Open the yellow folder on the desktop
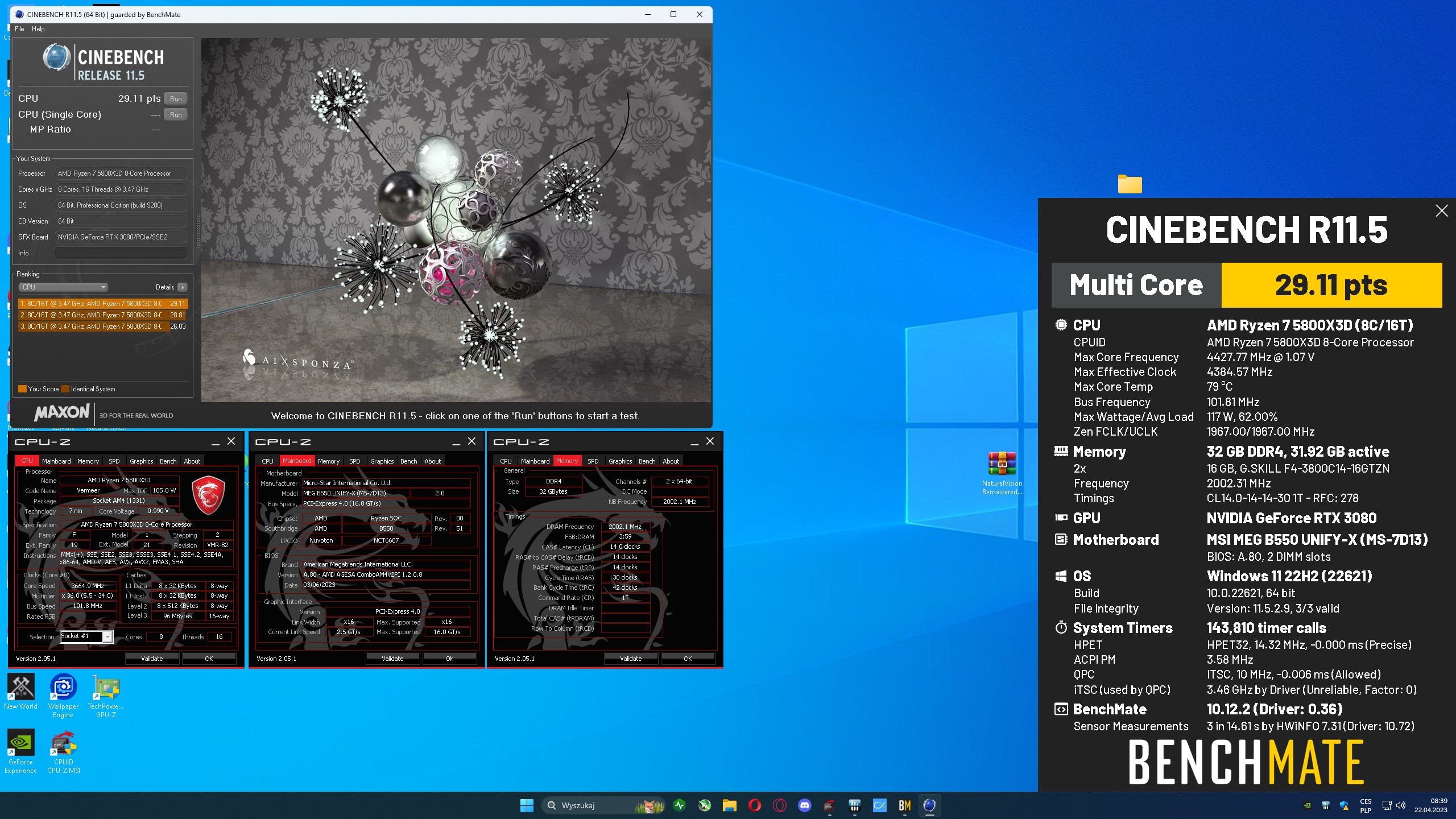Image resolution: width=1456 pixels, height=819 pixels. (1130, 184)
